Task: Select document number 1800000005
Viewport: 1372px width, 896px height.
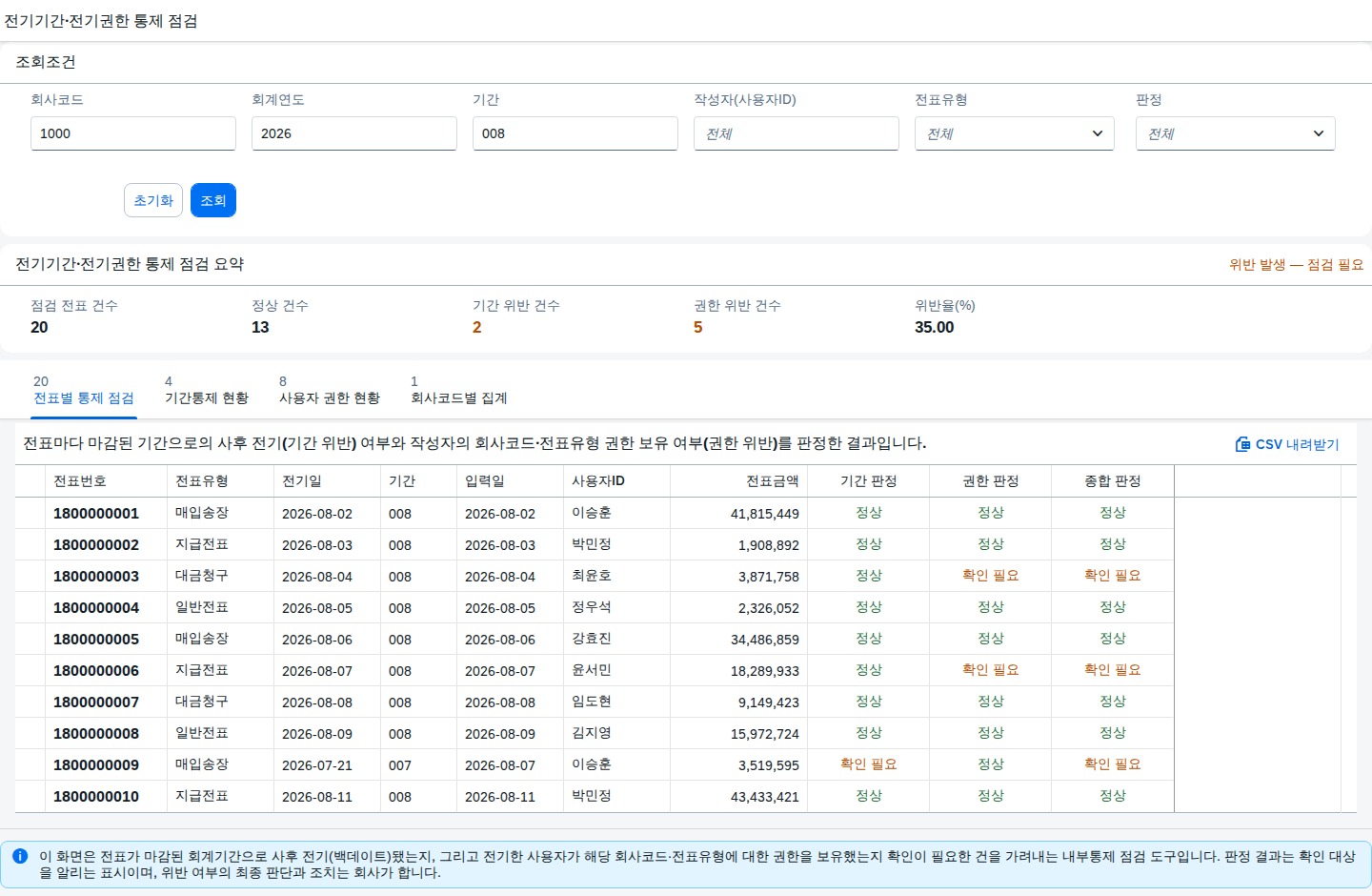Action: [96, 640]
